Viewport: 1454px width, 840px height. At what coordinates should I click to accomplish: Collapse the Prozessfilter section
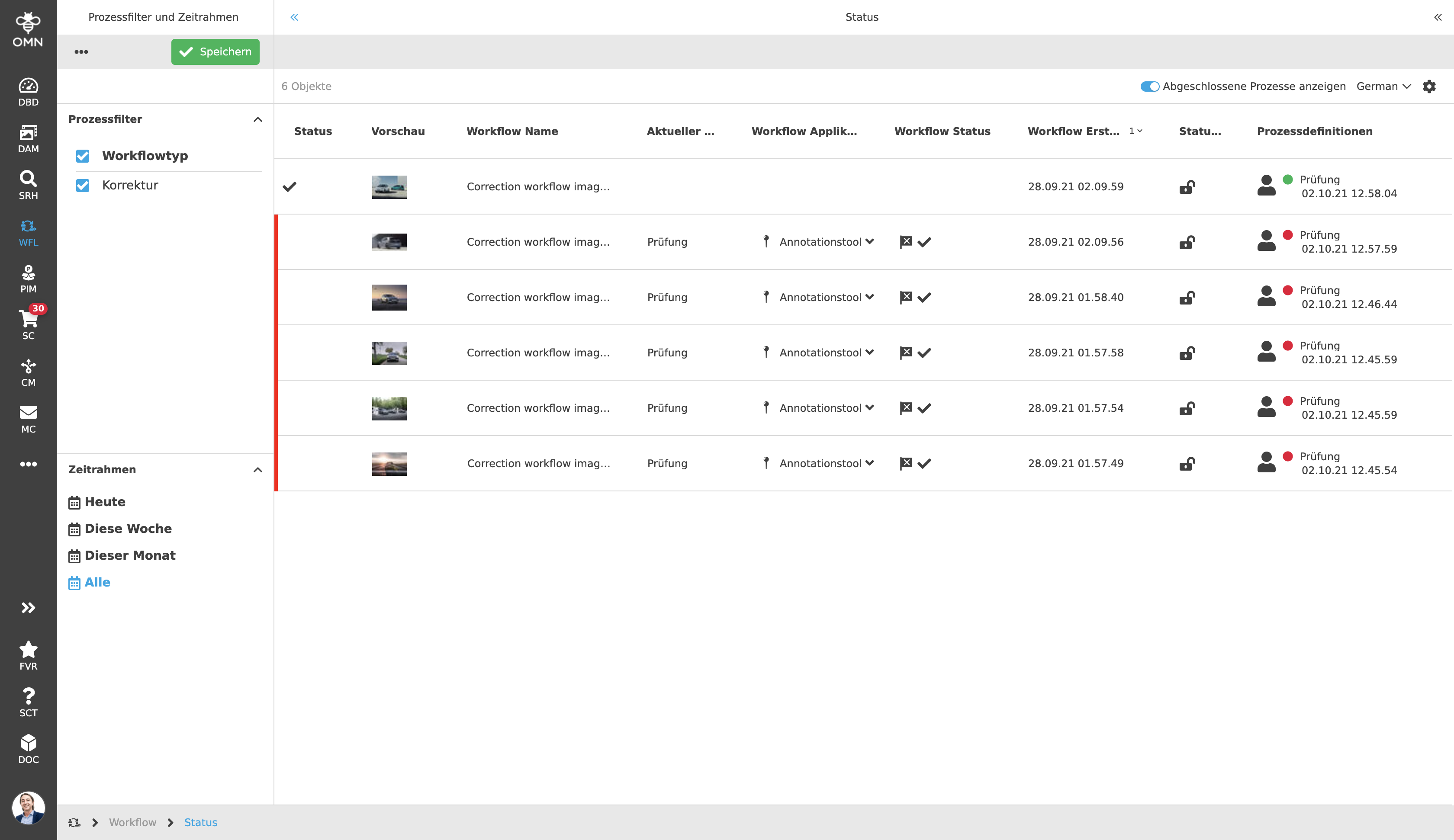(x=257, y=119)
